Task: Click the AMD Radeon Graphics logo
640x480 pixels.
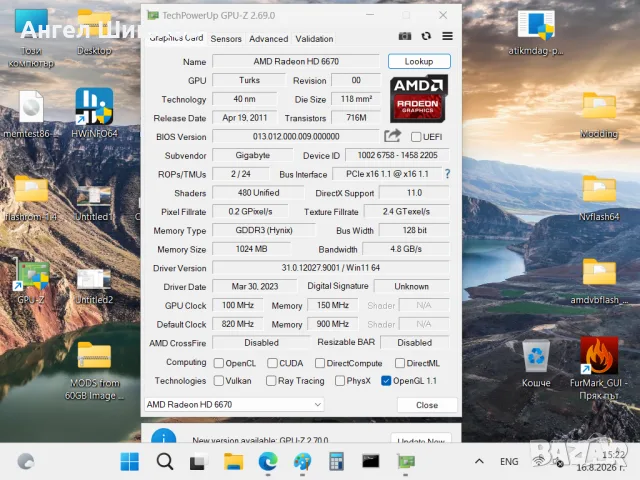Action: 418,99
